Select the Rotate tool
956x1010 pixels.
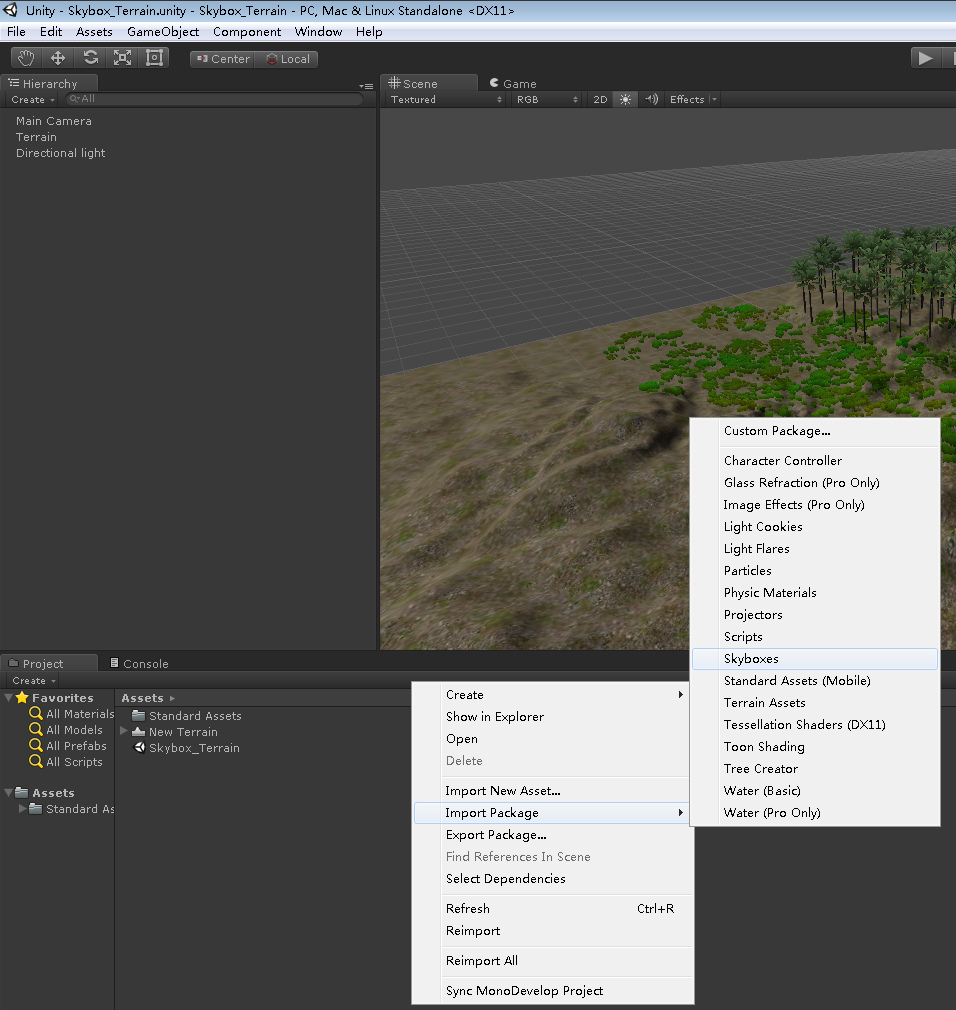[x=90, y=58]
